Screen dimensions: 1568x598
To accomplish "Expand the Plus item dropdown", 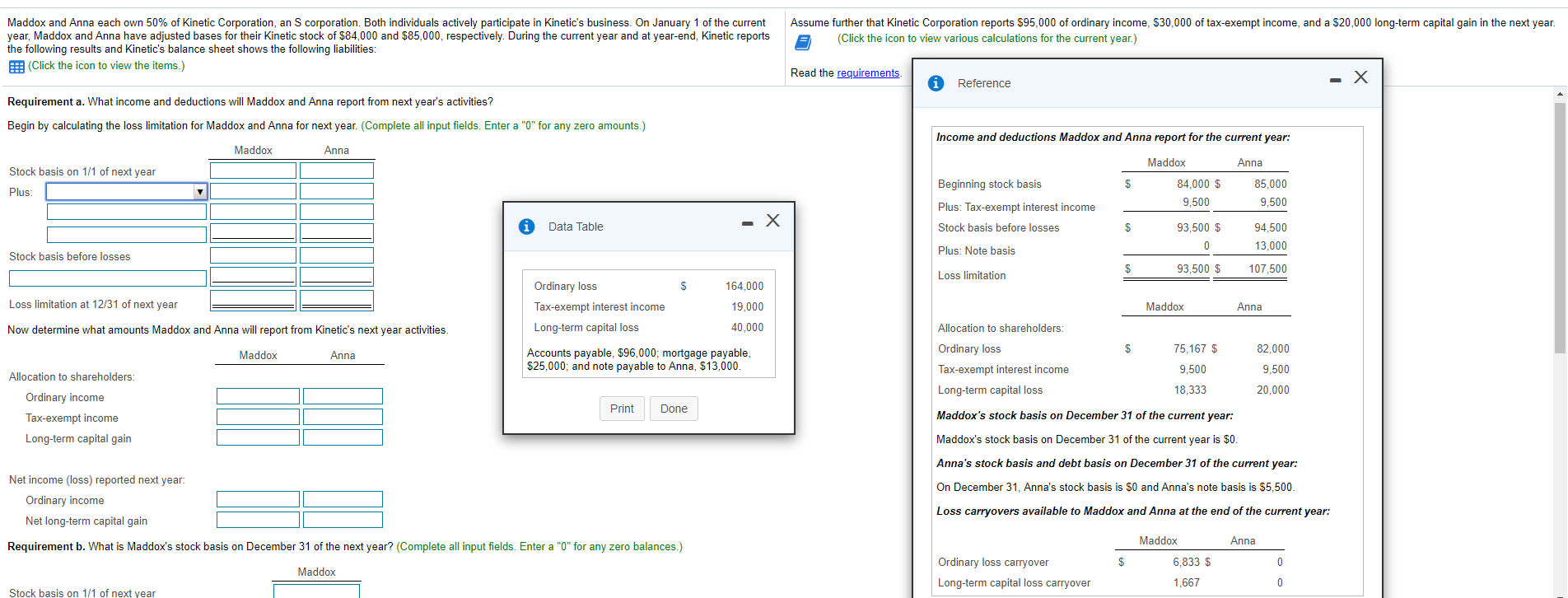I will pos(199,192).
